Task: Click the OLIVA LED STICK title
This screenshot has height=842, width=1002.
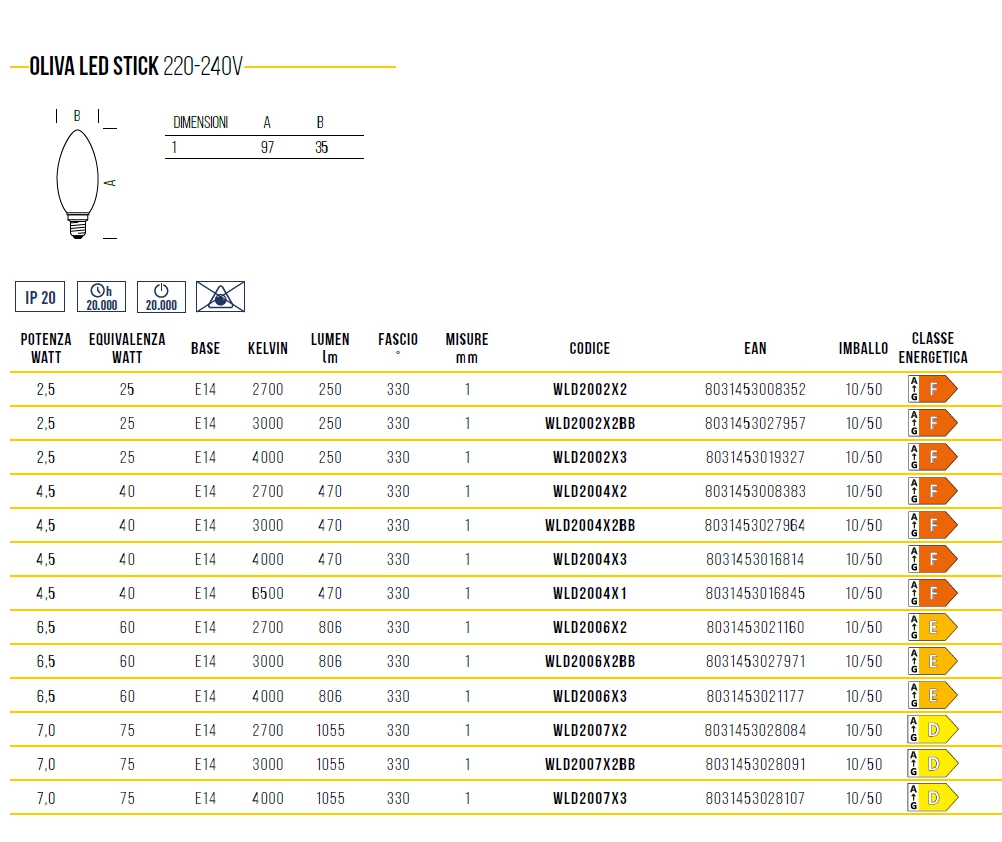Action: pyautogui.click(x=94, y=67)
